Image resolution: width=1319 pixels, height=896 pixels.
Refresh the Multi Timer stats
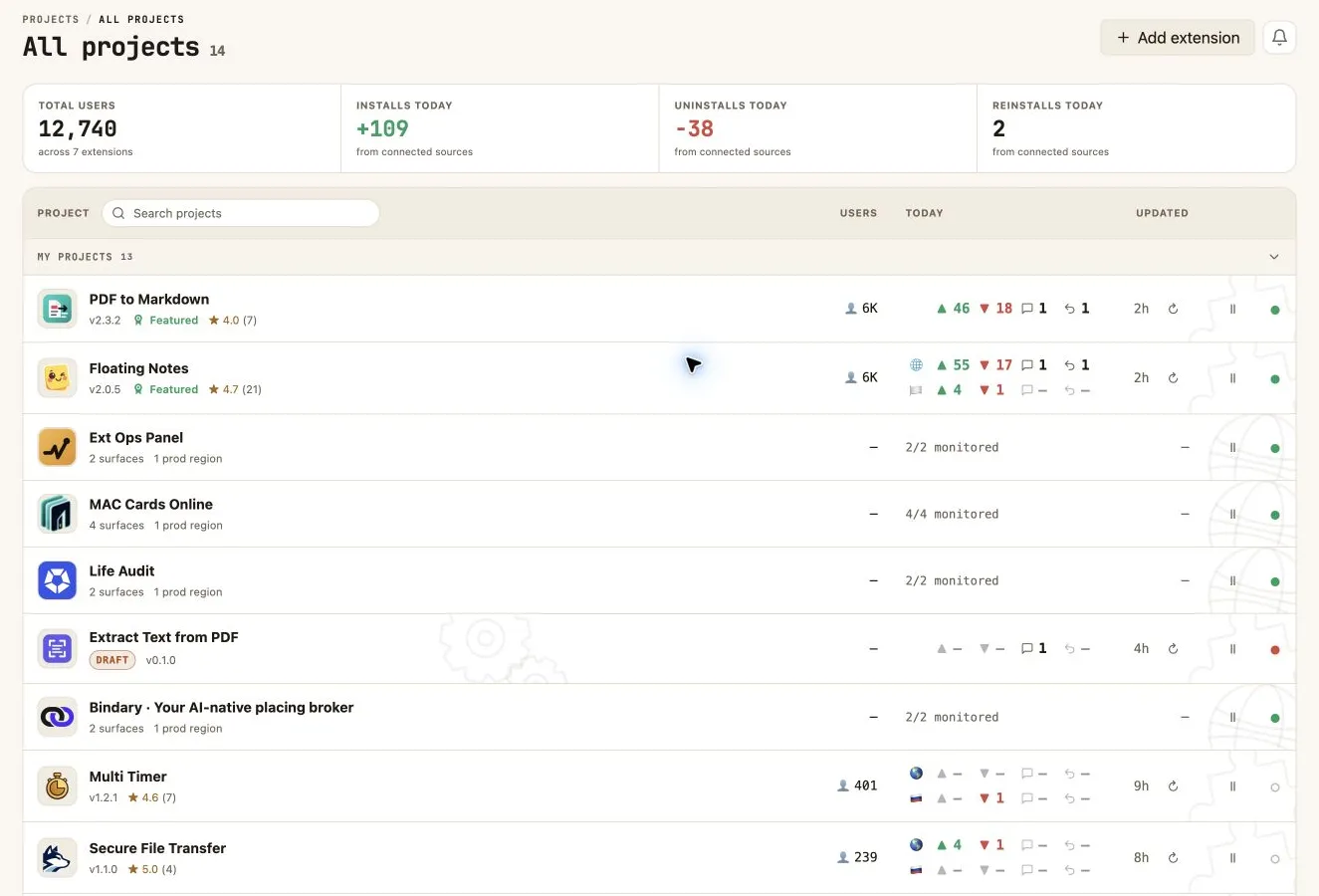point(1173,786)
